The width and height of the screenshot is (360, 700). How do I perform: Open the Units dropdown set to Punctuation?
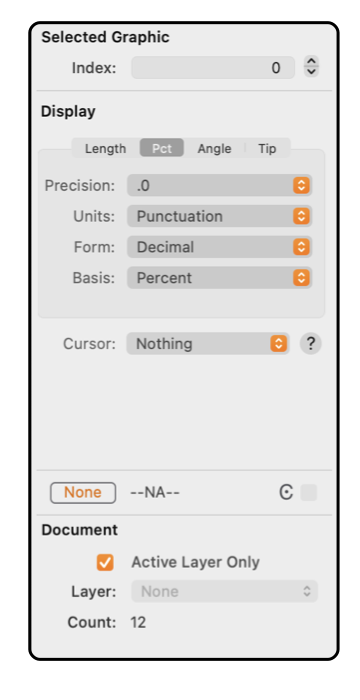click(219, 217)
